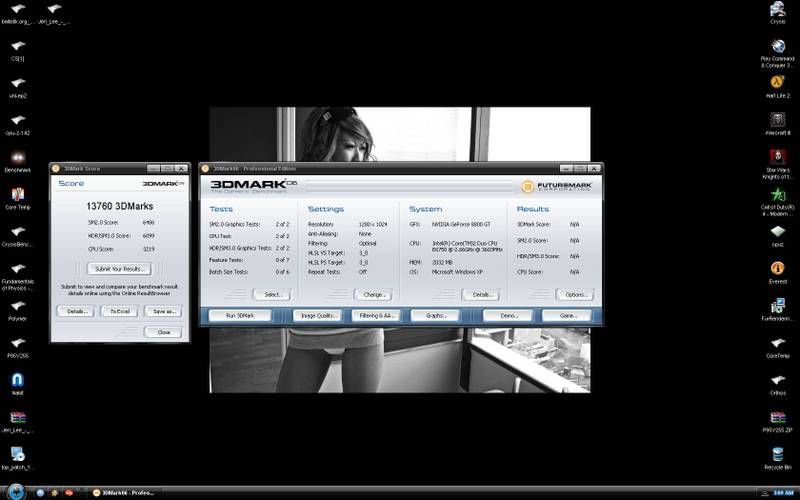The image size is (800, 500).
Task: Click the red quick launch icon
Action: (x=68, y=493)
